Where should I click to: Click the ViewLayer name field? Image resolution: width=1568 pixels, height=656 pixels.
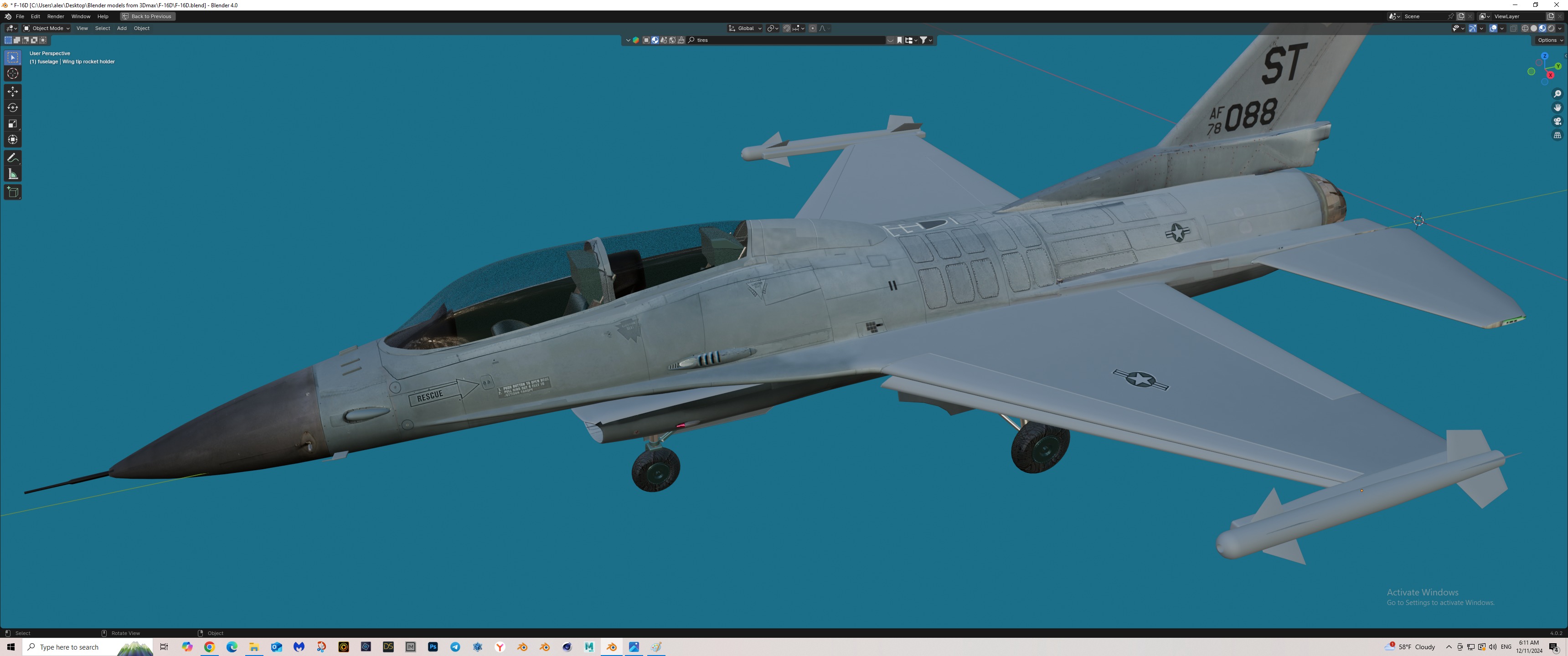1519,16
